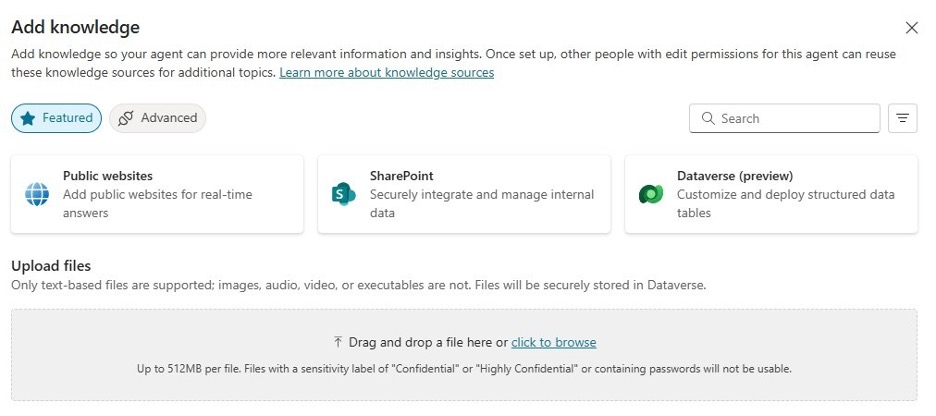The image size is (936, 416).
Task: Click the star icon on Featured
Action: [x=27, y=118]
